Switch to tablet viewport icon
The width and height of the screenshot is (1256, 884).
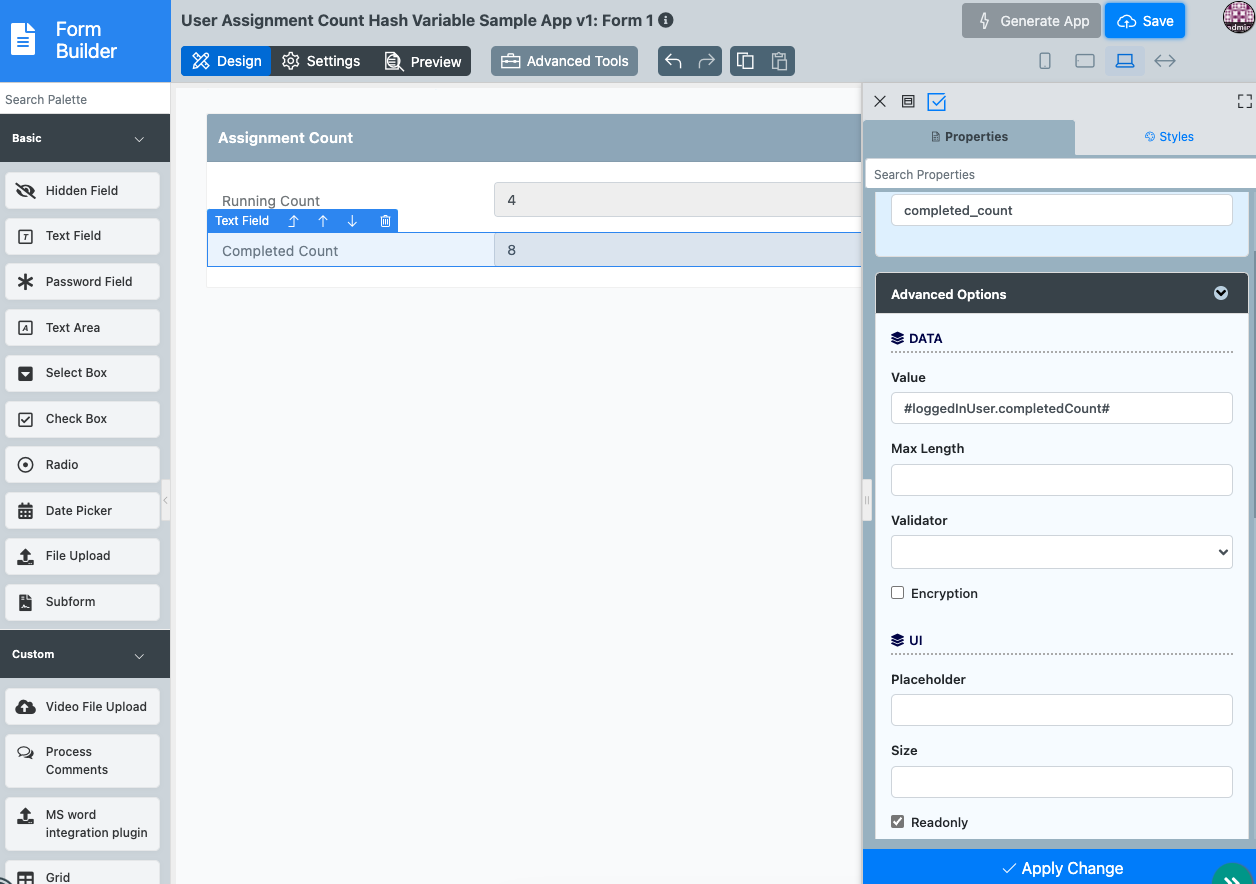(1085, 61)
